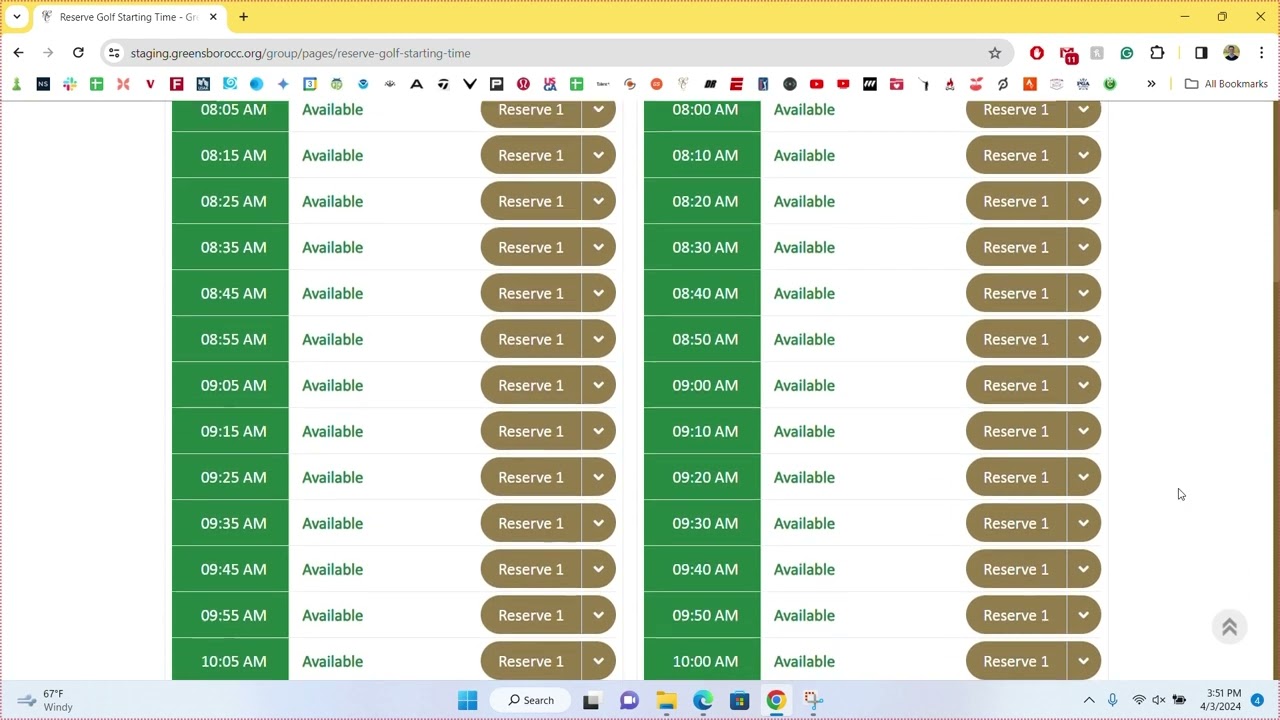Select the Reserve Golf Starting Time tab
1280x720 pixels.
point(125,17)
